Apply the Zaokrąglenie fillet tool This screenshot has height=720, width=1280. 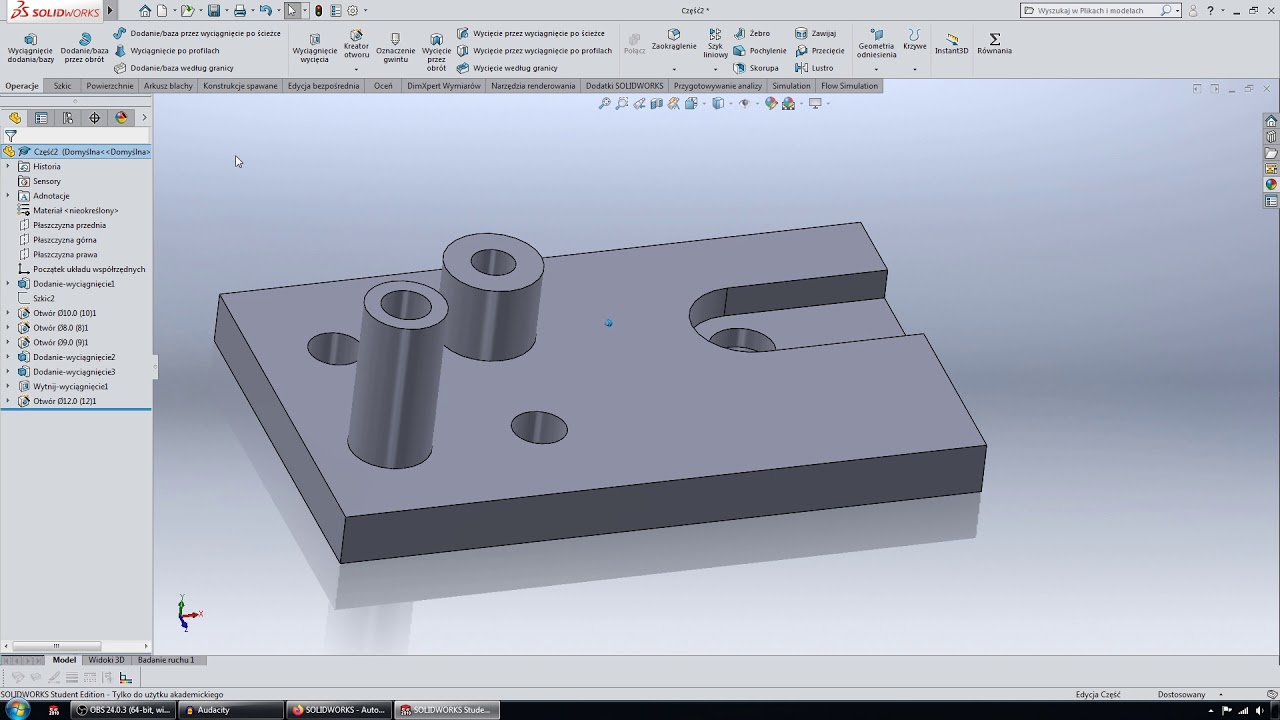(x=674, y=40)
